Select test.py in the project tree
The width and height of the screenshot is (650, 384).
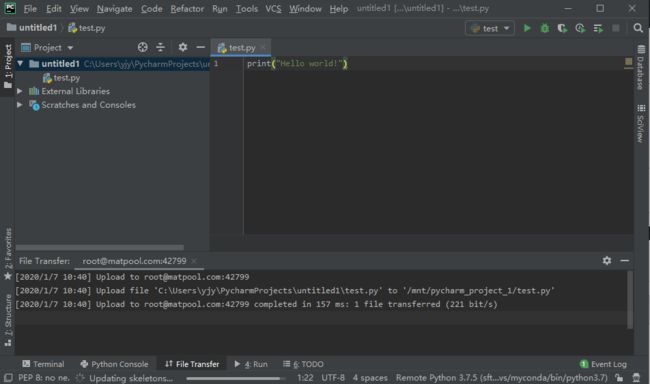pos(61,78)
